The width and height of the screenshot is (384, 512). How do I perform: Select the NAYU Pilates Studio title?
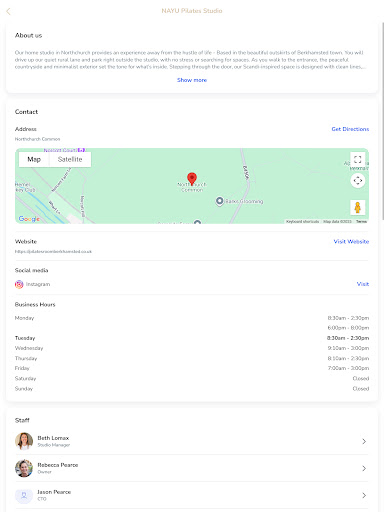[x=192, y=11]
